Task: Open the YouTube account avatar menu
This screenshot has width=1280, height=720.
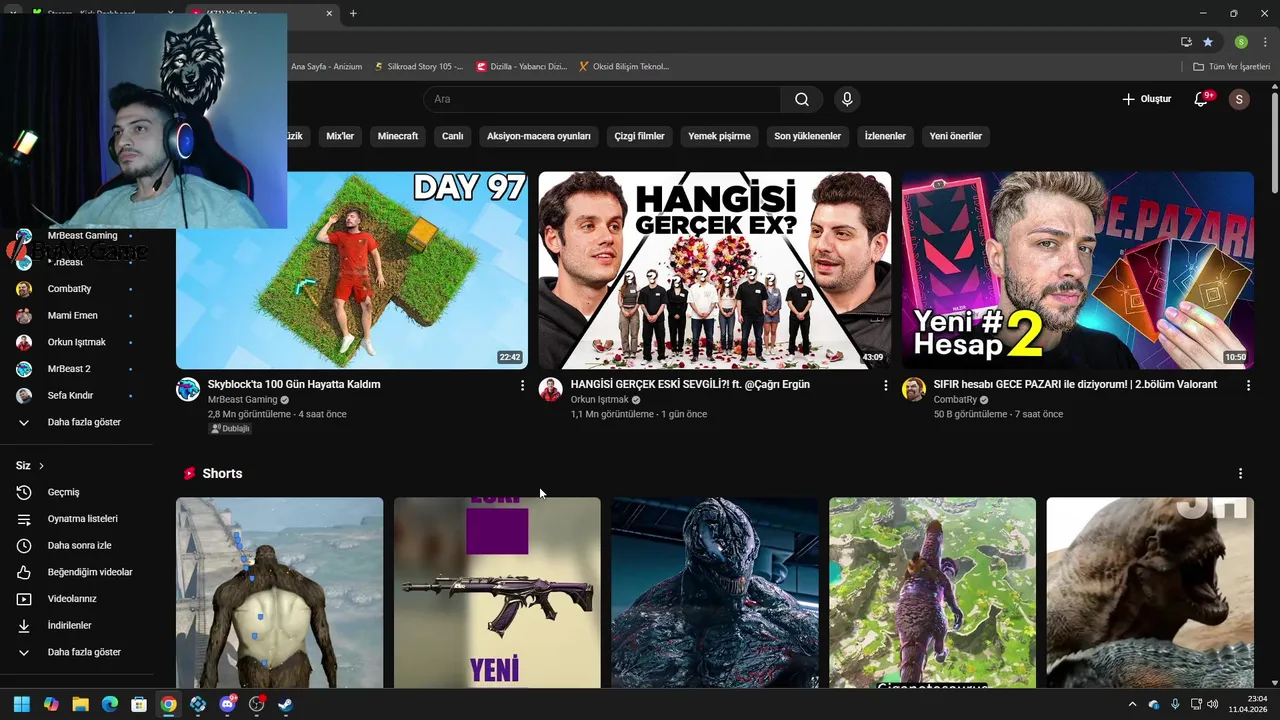Action: (1239, 99)
